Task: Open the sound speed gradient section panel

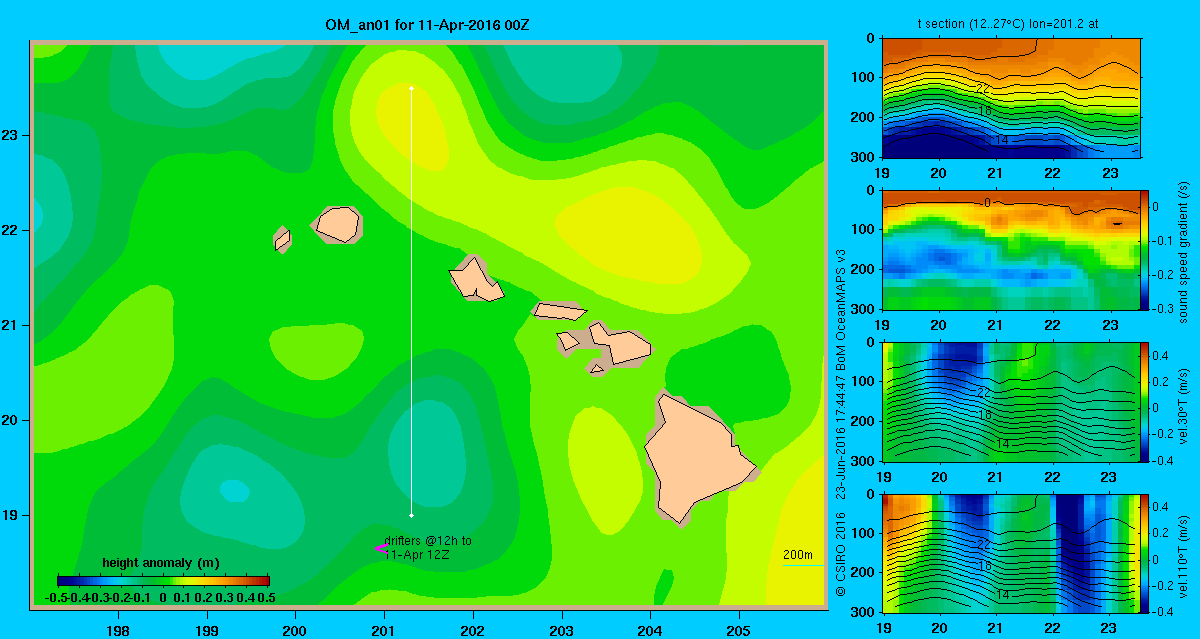Action: (1012, 249)
